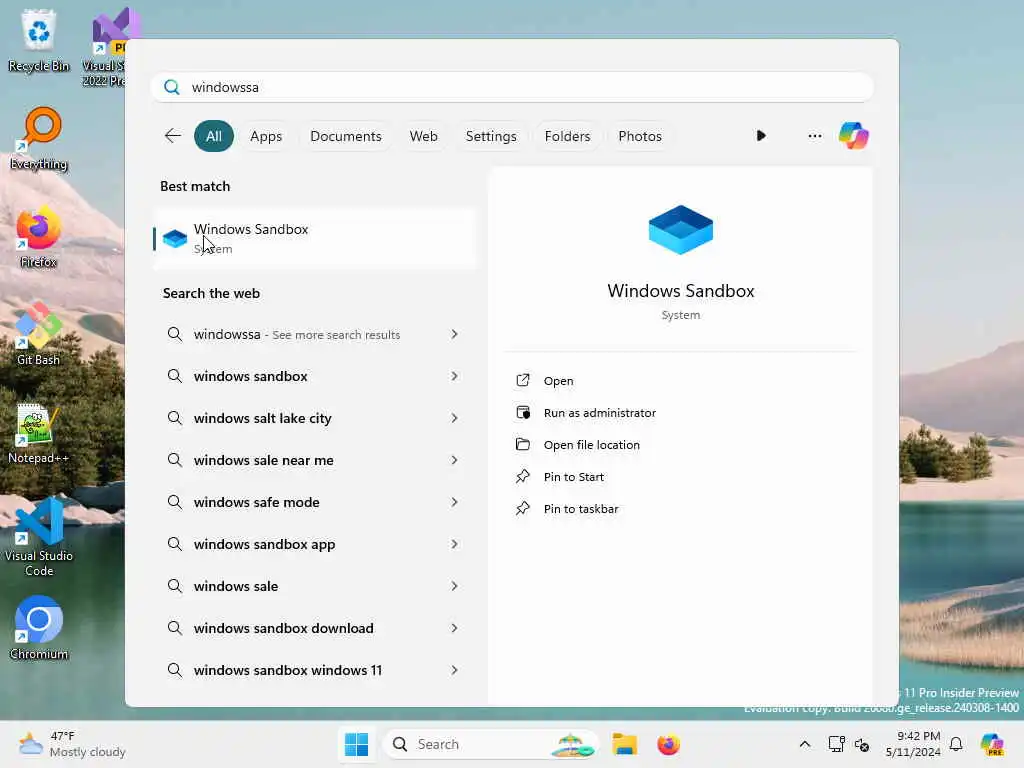Open the notification bell
Image resolution: width=1024 pixels, height=768 pixels.
click(956, 744)
